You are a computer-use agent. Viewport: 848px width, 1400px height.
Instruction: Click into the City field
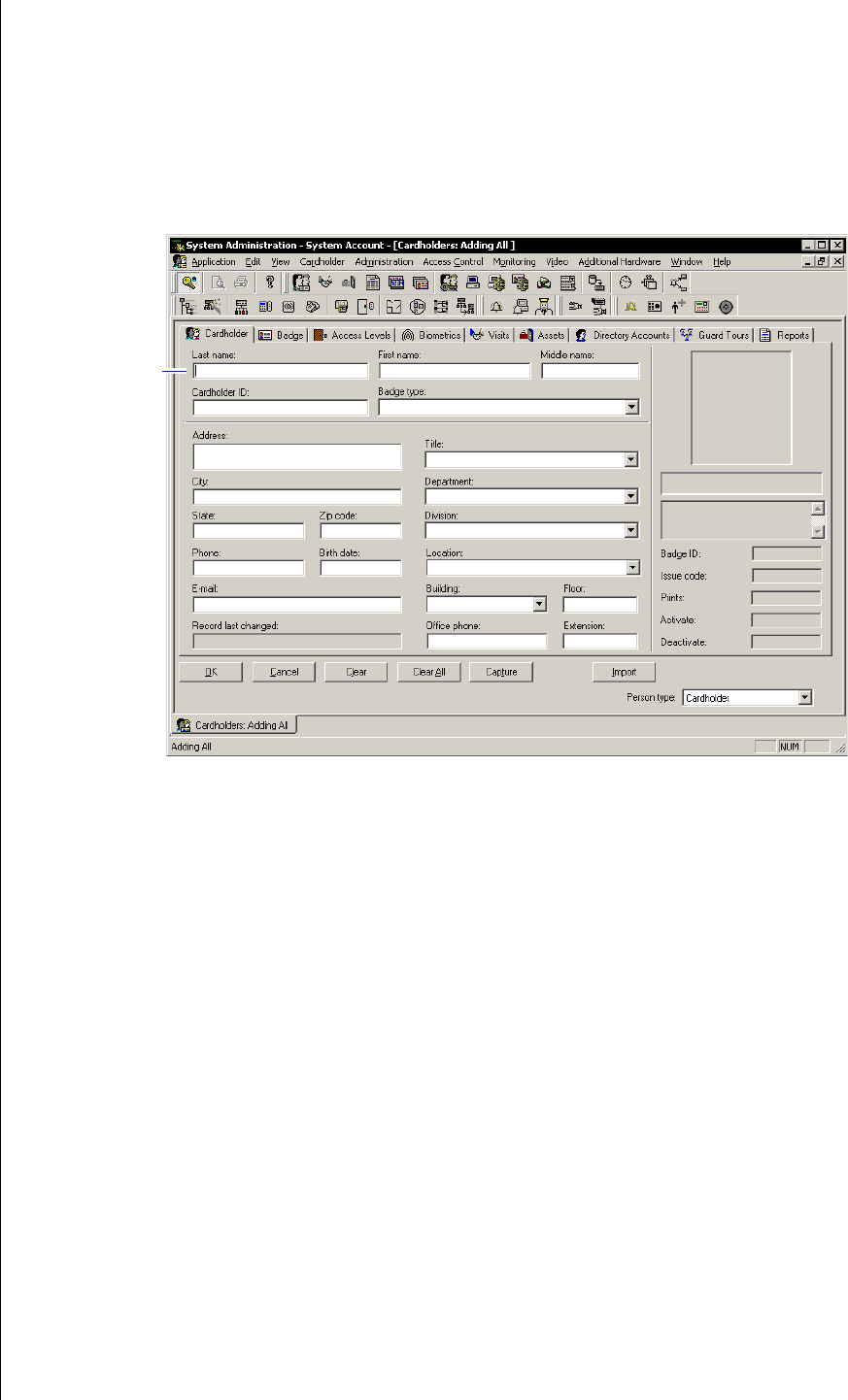tap(297, 496)
